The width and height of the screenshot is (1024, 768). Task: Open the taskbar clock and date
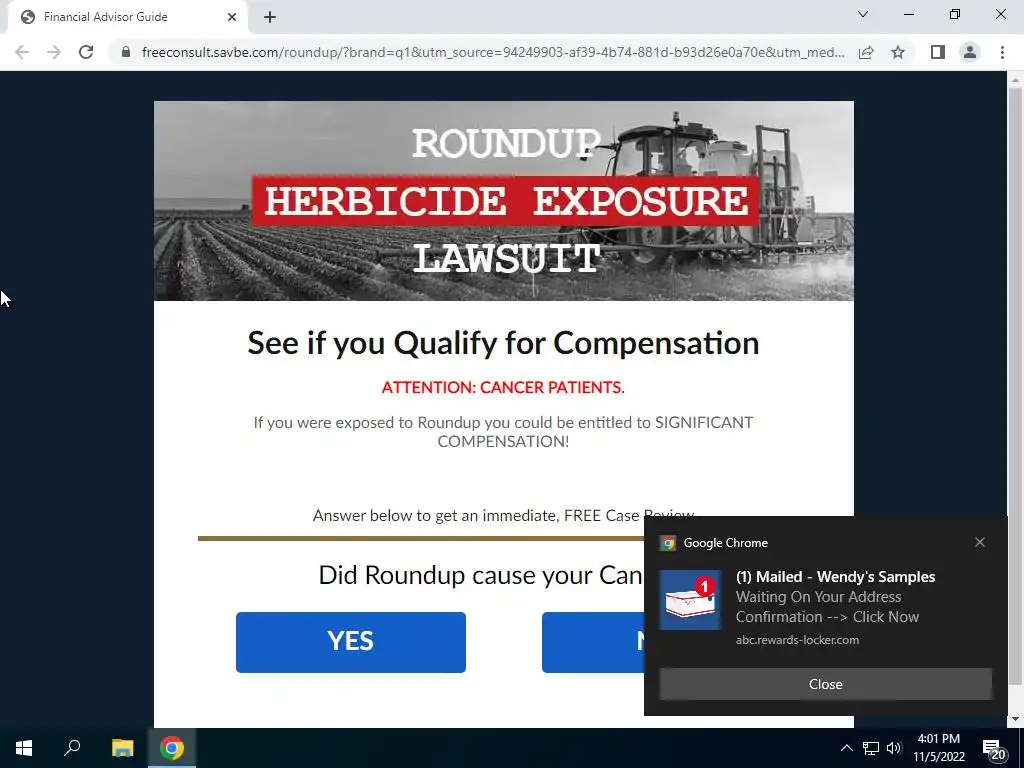[938, 748]
